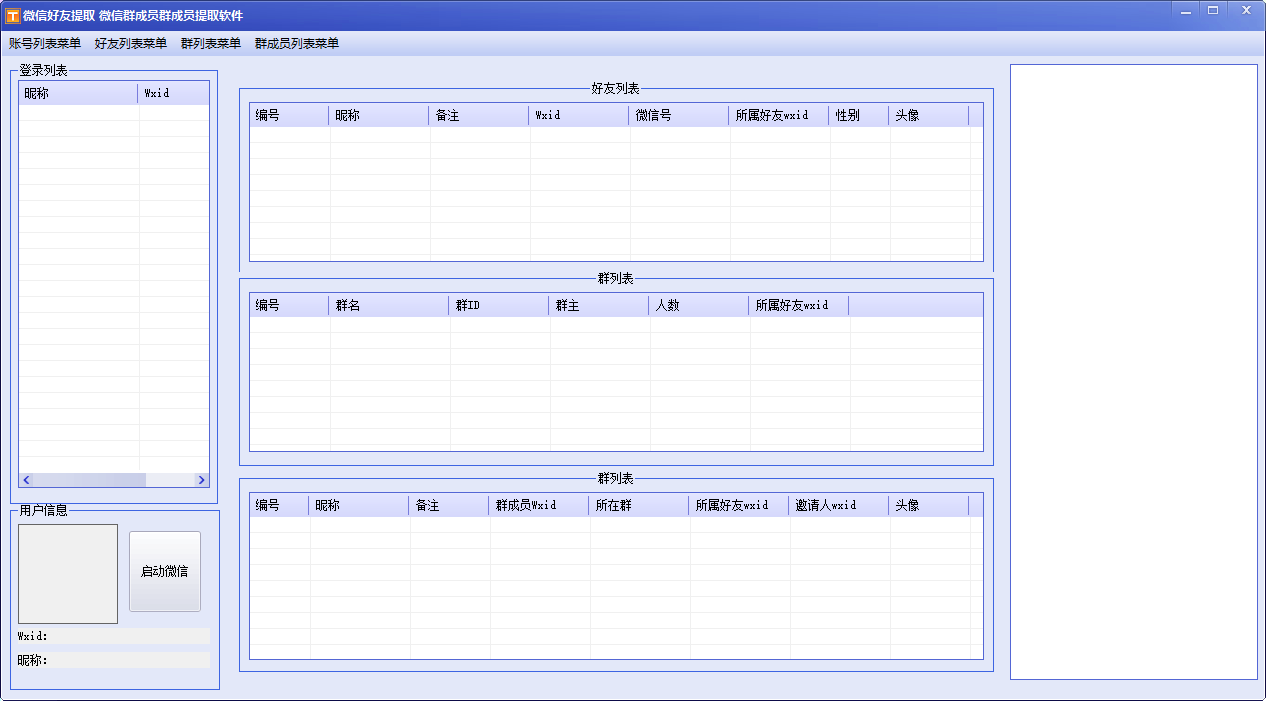
Task: Click 群名 column header
Action: coord(389,305)
